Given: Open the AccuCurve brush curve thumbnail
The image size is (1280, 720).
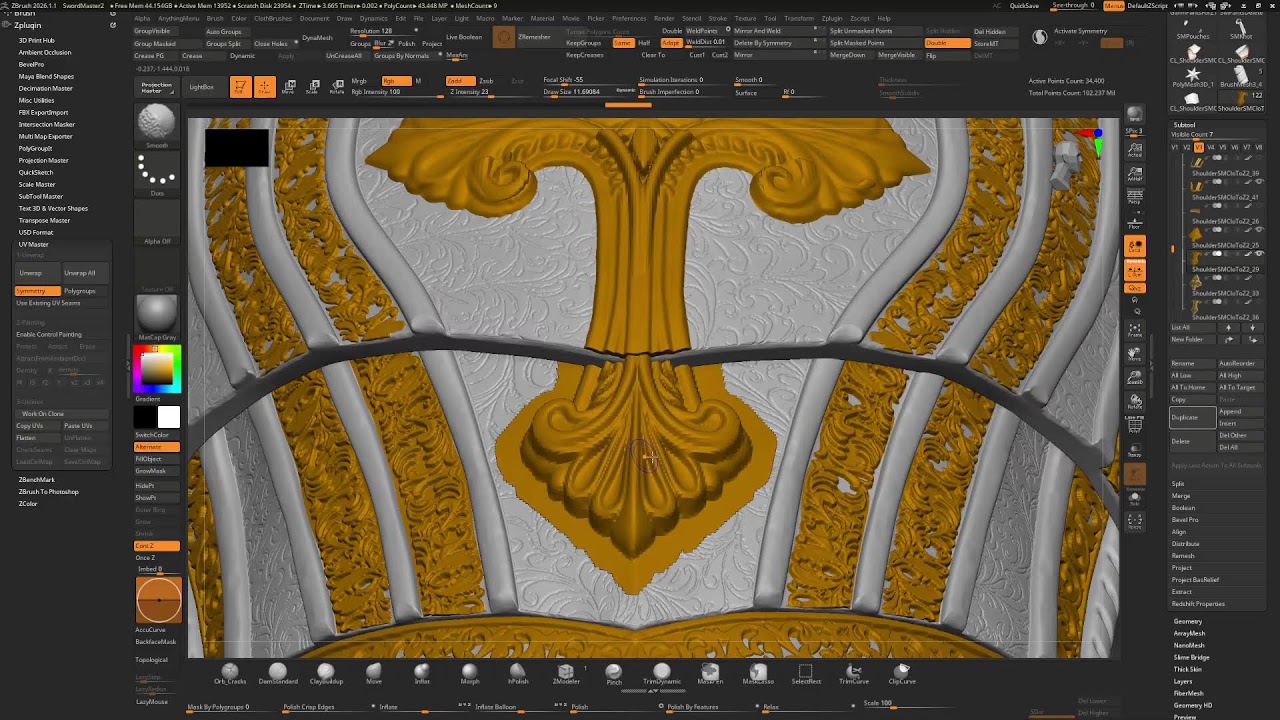Looking at the screenshot, I should click(x=158, y=600).
